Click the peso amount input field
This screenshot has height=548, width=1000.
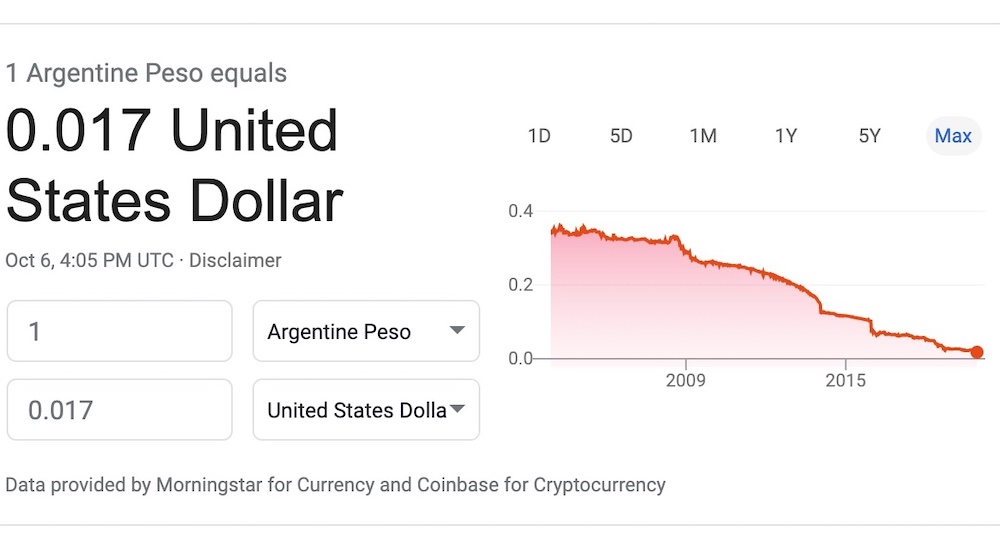click(x=119, y=331)
